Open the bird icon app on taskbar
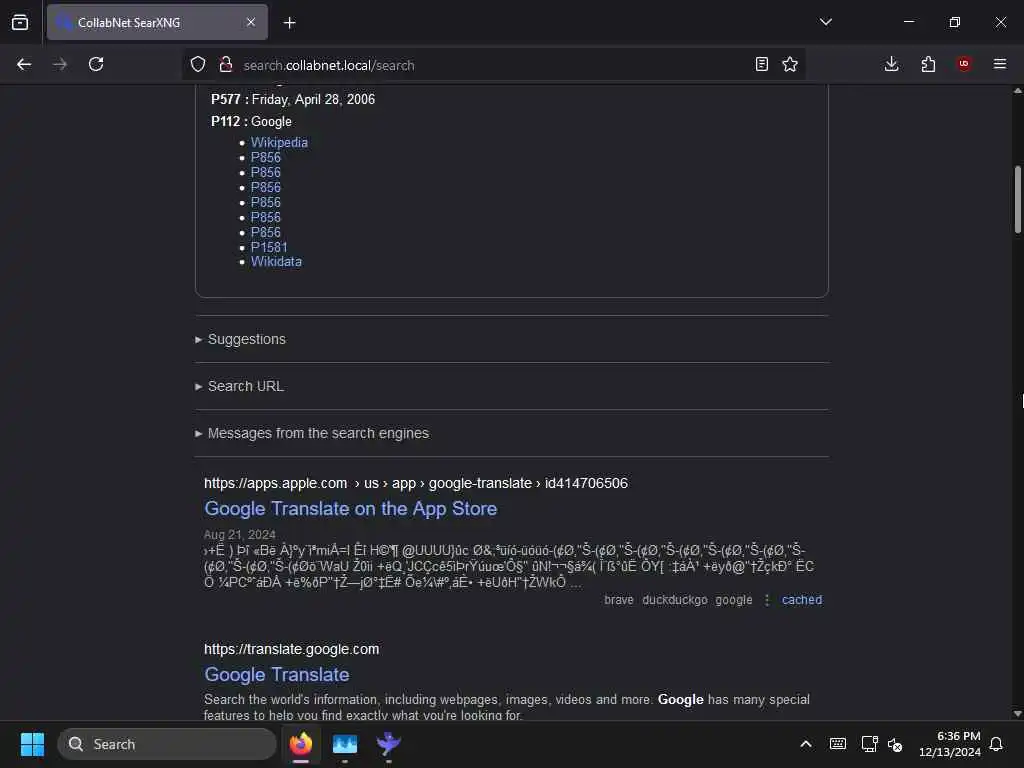1024x768 pixels. 389,744
